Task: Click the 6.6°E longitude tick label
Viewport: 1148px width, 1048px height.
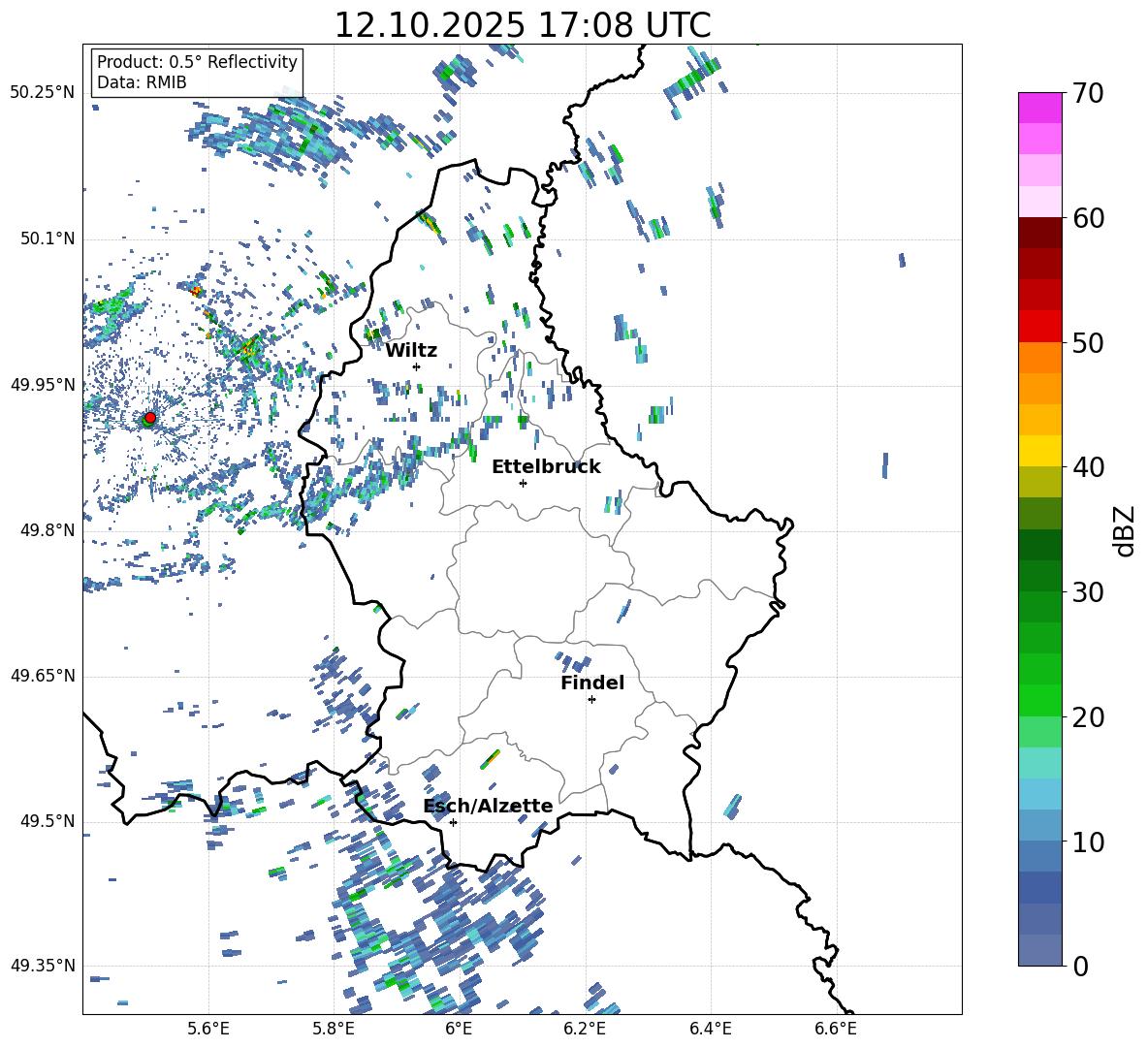Action: [x=836, y=1029]
